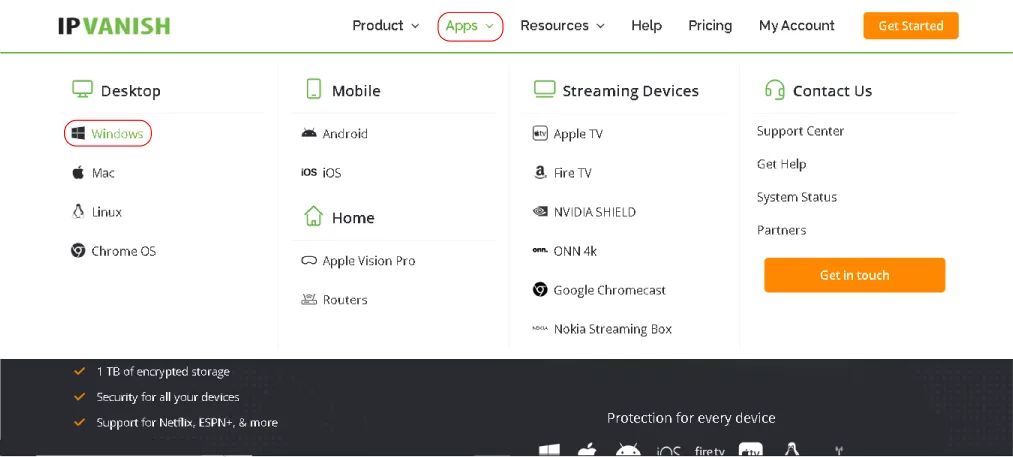Click the headphones icon beside Contact Us
1013x457 pixels.
pyautogui.click(x=775, y=89)
